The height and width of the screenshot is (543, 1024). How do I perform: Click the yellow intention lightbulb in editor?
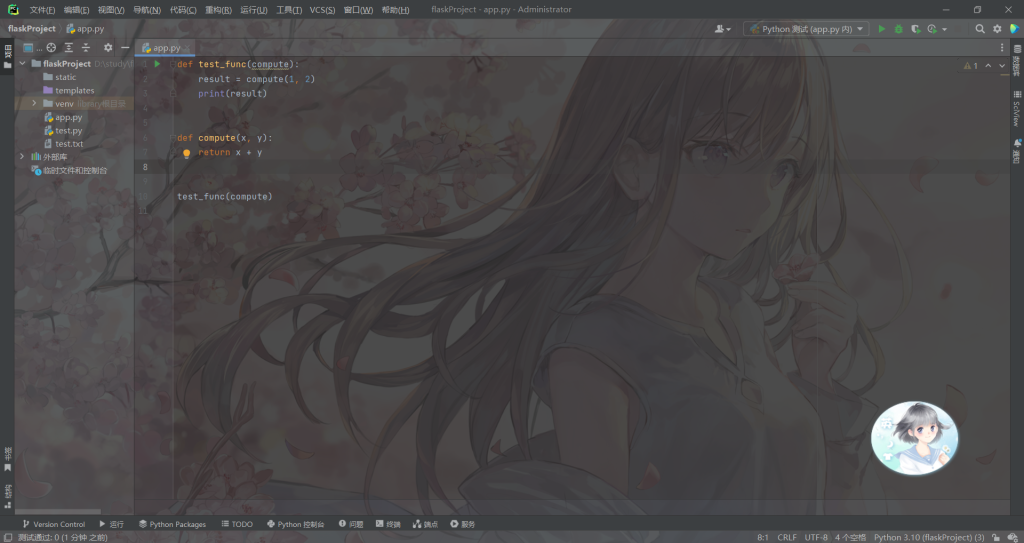pyautogui.click(x=186, y=153)
